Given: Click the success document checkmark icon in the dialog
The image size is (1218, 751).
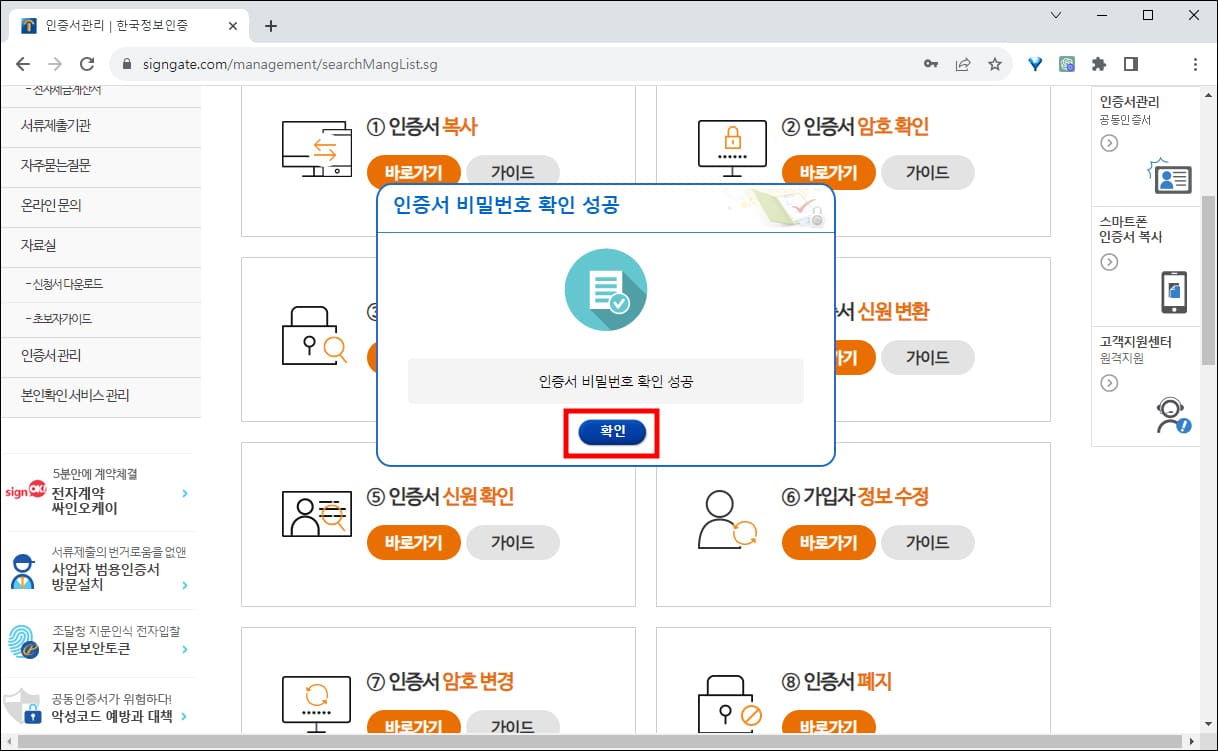Looking at the screenshot, I should 606,290.
